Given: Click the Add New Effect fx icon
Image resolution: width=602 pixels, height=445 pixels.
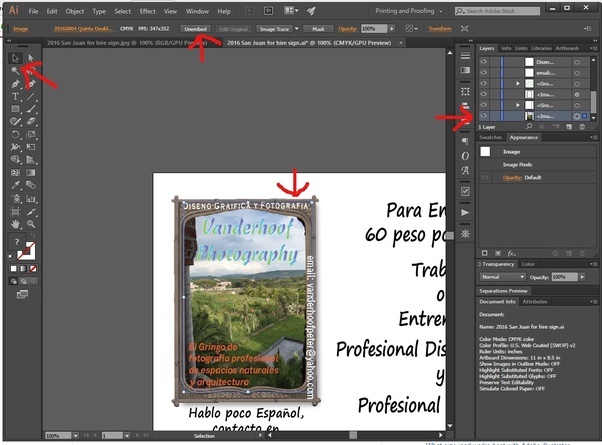Looking at the screenshot, I should (x=511, y=253).
